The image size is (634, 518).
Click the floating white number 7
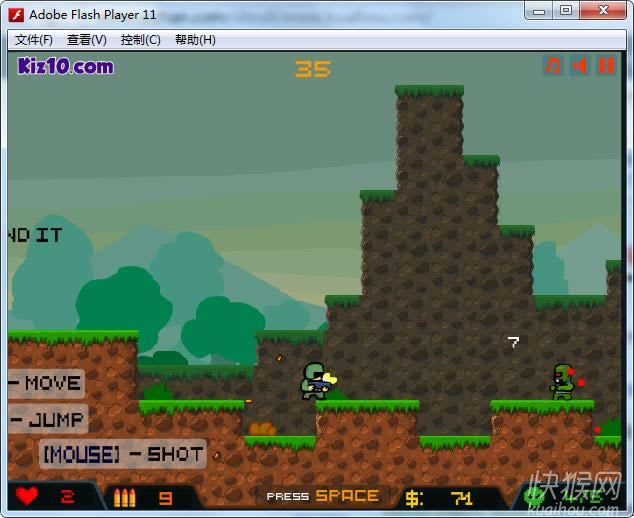513,342
